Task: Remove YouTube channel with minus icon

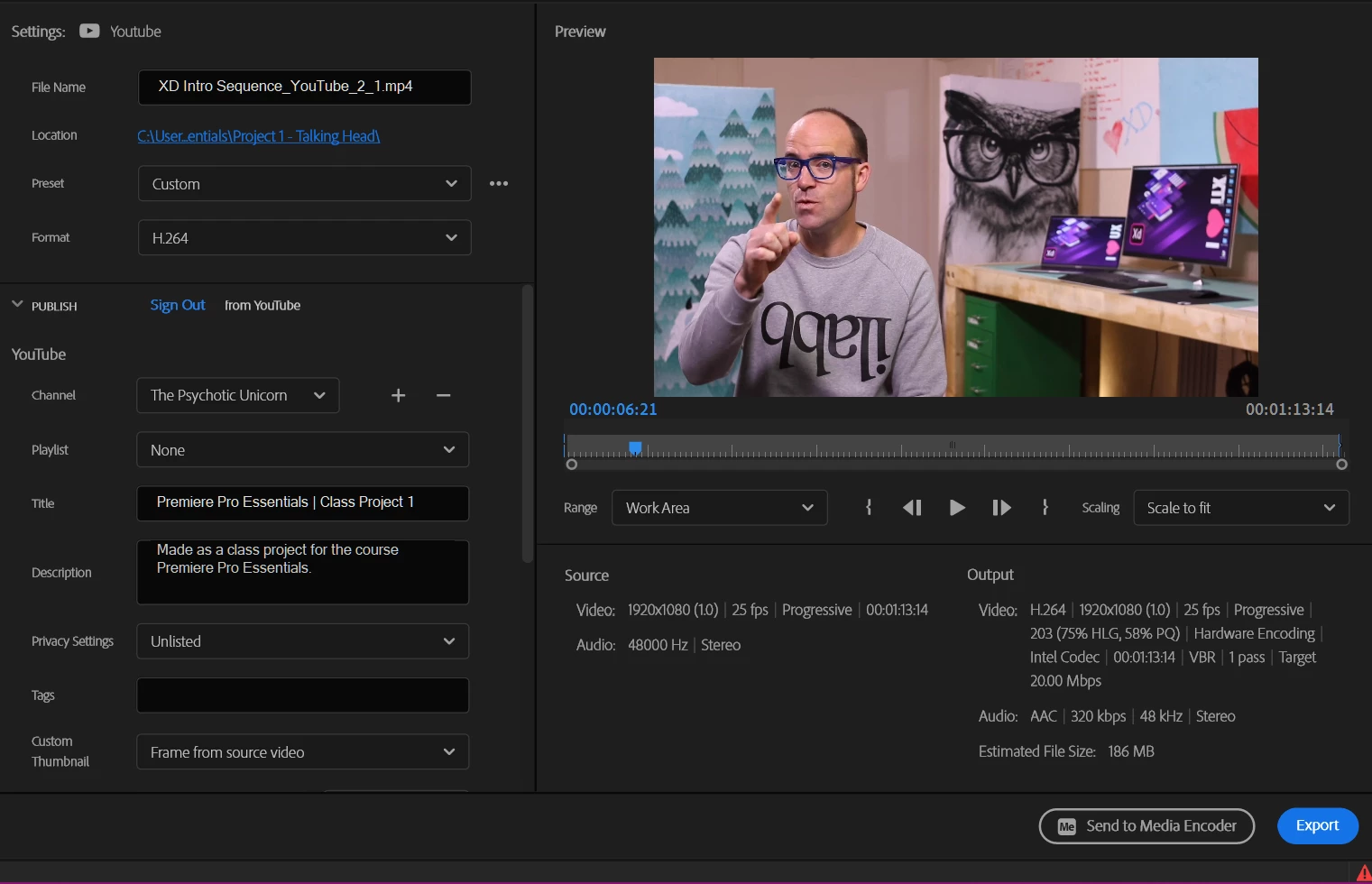Action: (443, 395)
